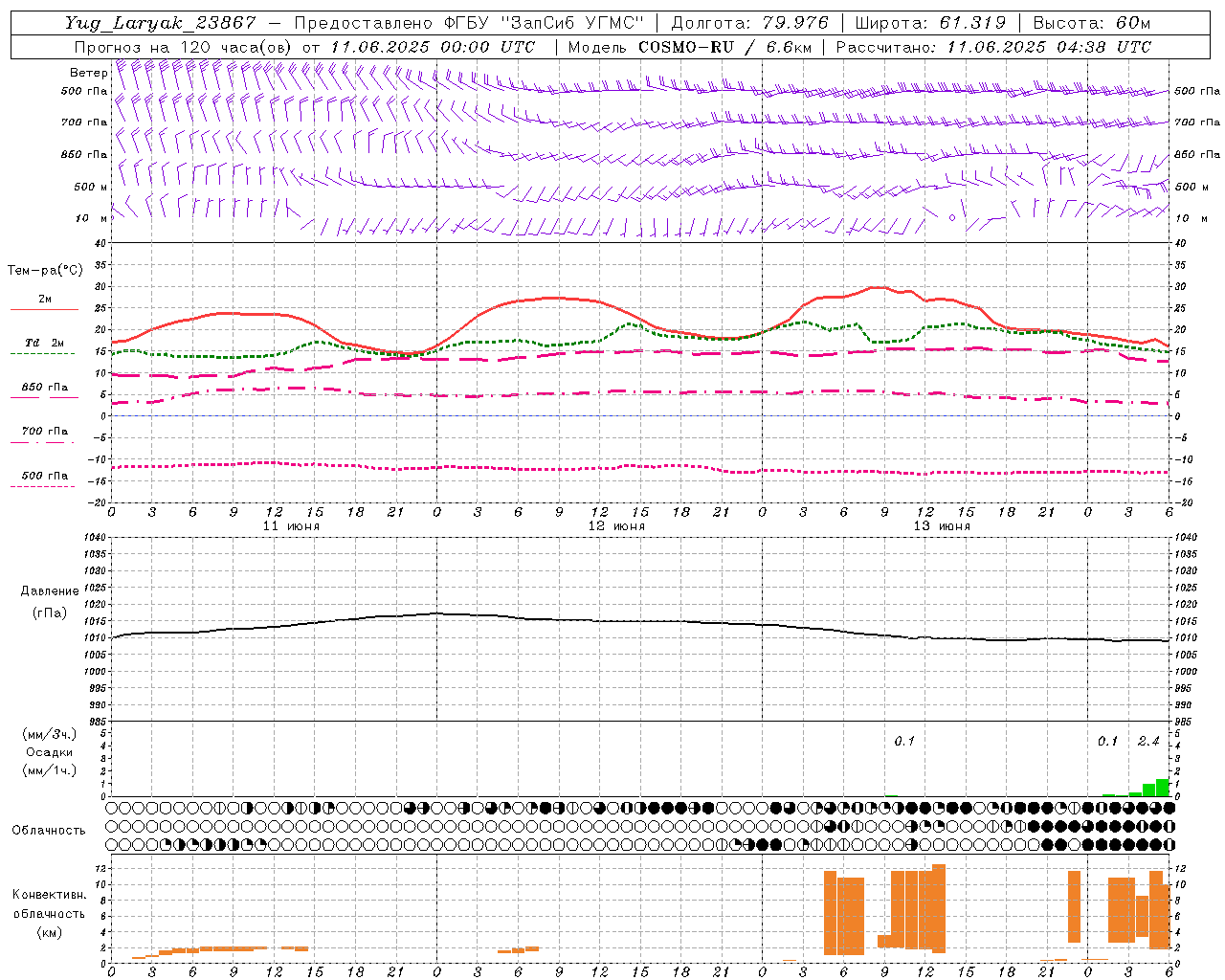Click the Конвективн. облачность label
This screenshot has height=980, width=1225.
(50, 904)
